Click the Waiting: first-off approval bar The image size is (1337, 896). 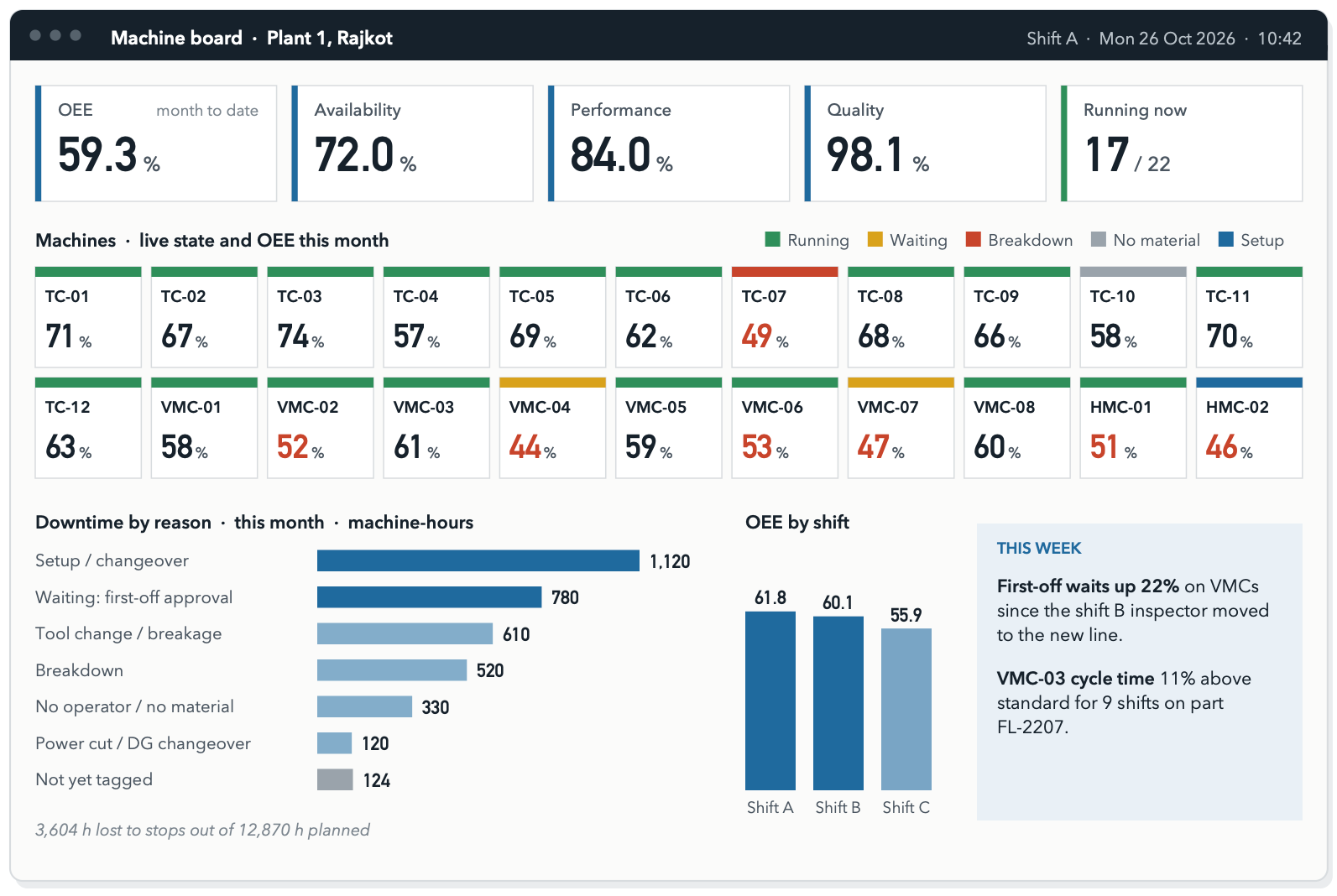point(429,597)
